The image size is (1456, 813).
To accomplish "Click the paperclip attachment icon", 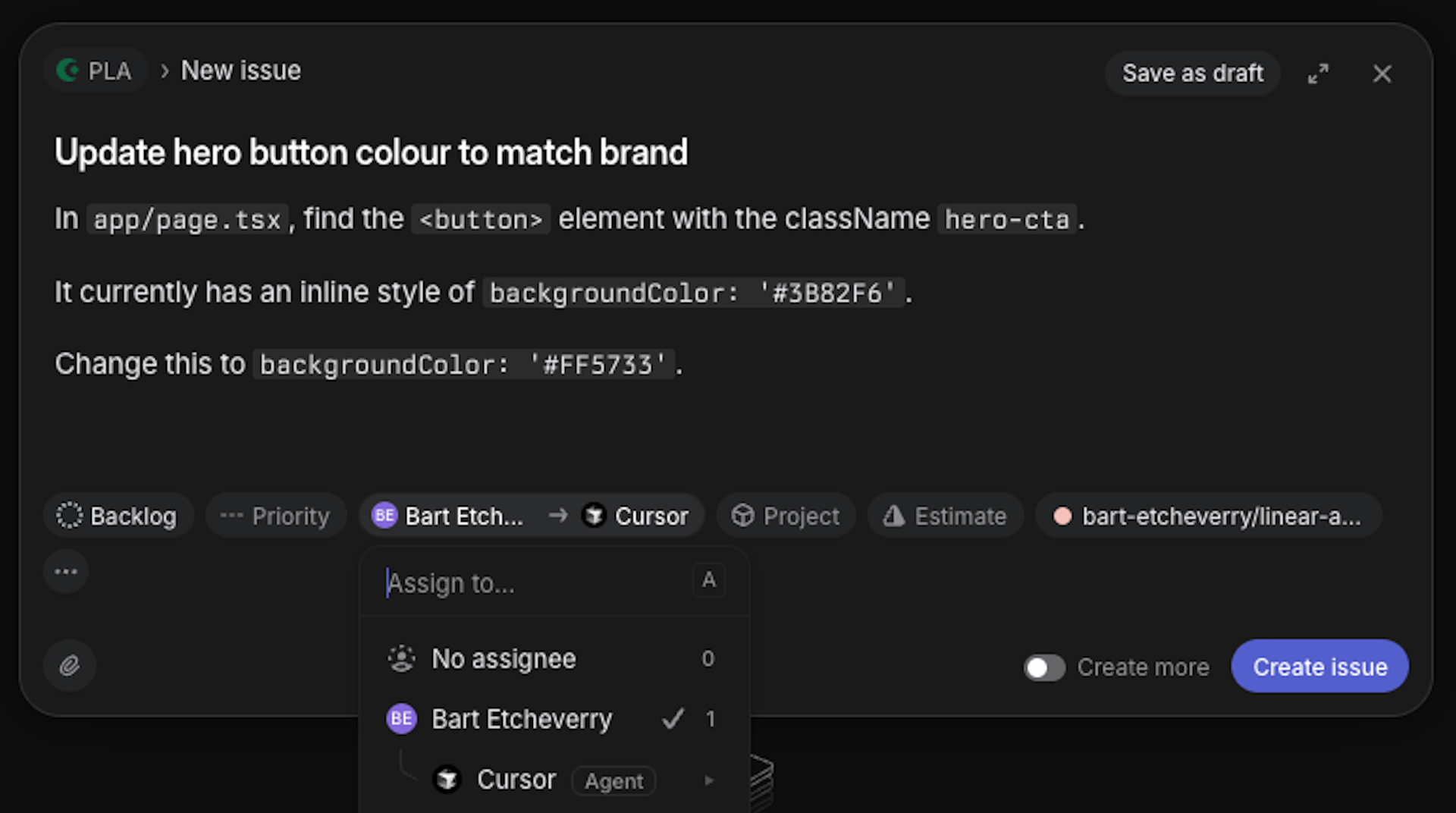I will pyautogui.click(x=69, y=666).
